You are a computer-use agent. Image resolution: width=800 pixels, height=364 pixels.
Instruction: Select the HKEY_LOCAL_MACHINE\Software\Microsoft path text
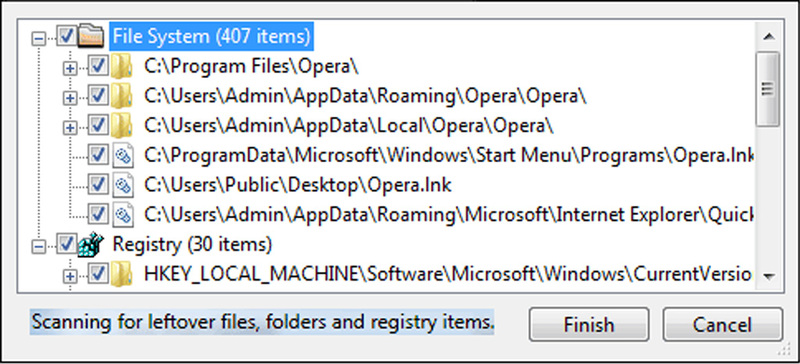[447, 275]
